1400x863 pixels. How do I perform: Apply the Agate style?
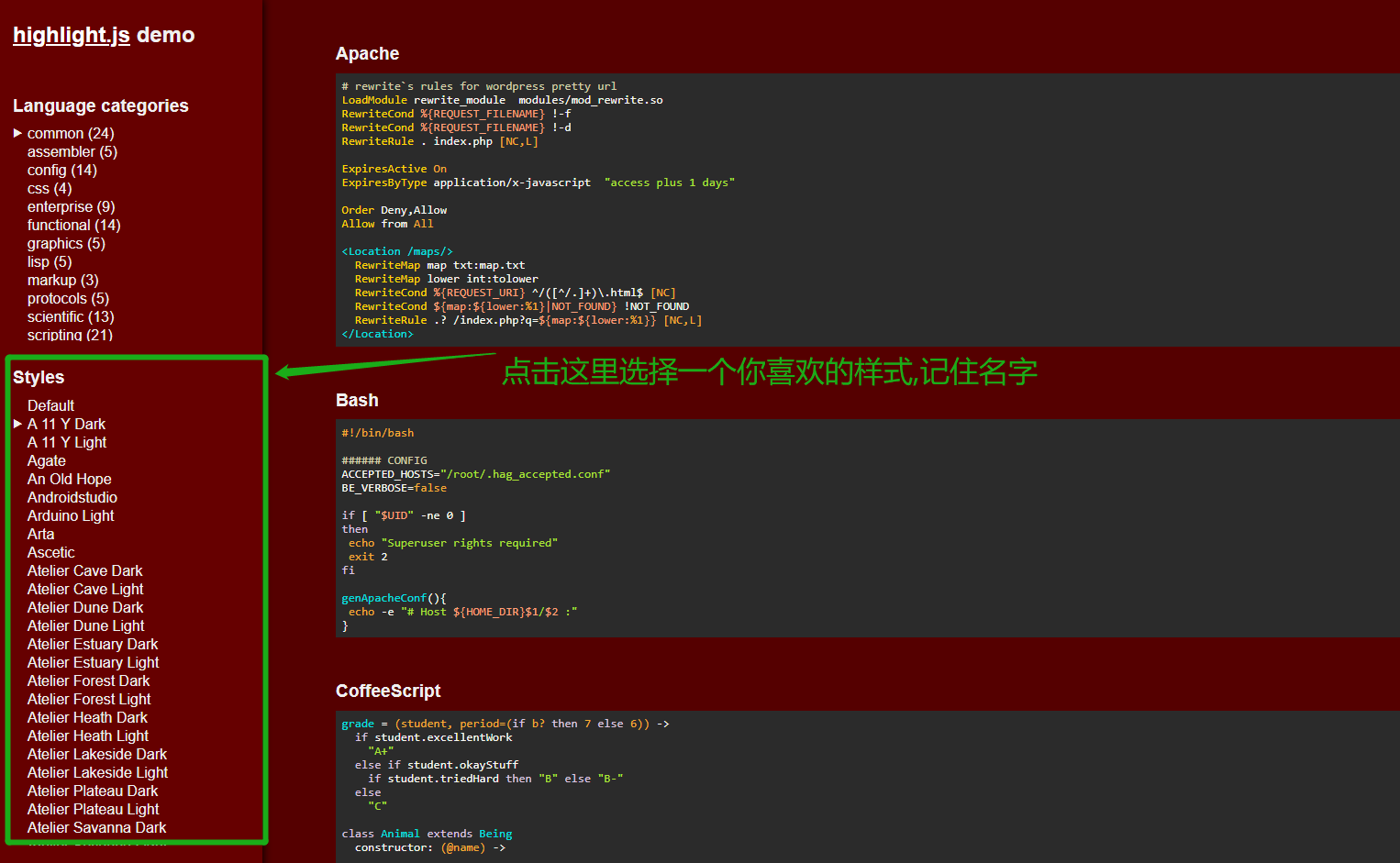(x=46, y=460)
